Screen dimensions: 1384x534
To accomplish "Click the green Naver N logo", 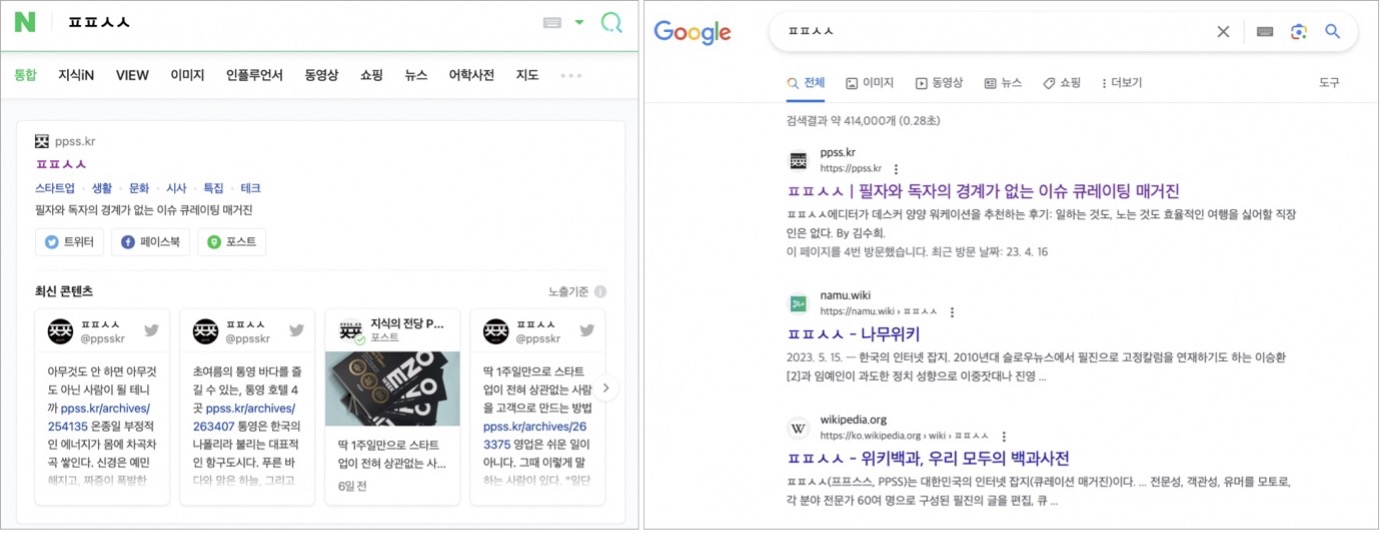I will [25, 22].
